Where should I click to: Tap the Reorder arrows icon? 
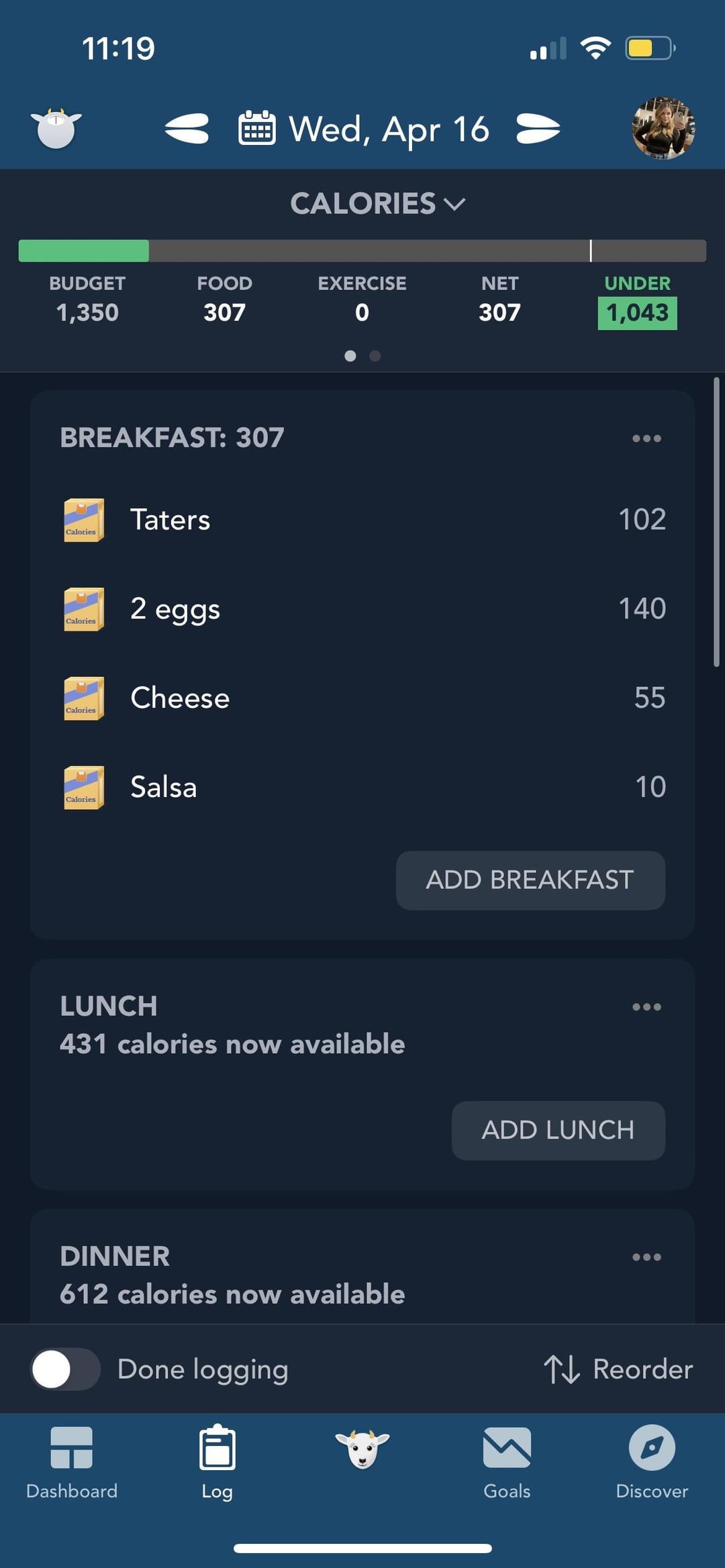click(x=561, y=1369)
